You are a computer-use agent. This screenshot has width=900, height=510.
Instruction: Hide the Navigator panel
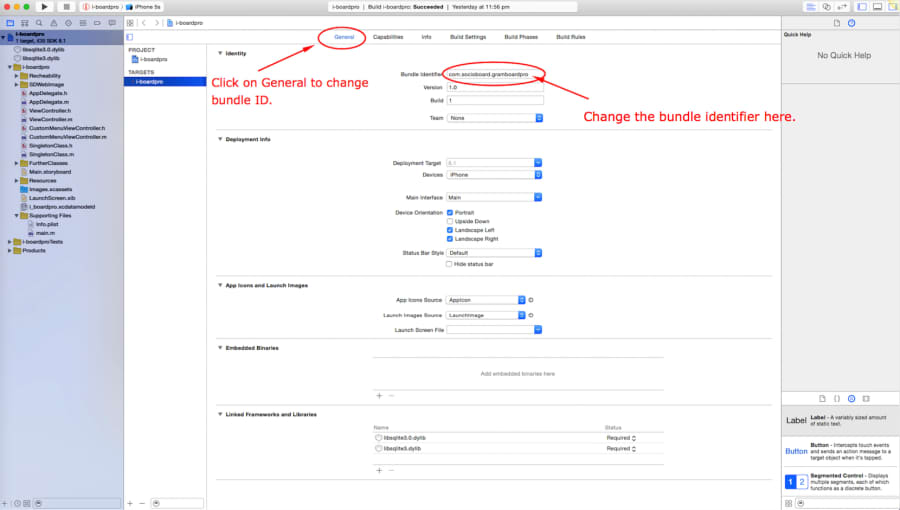point(862,7)
